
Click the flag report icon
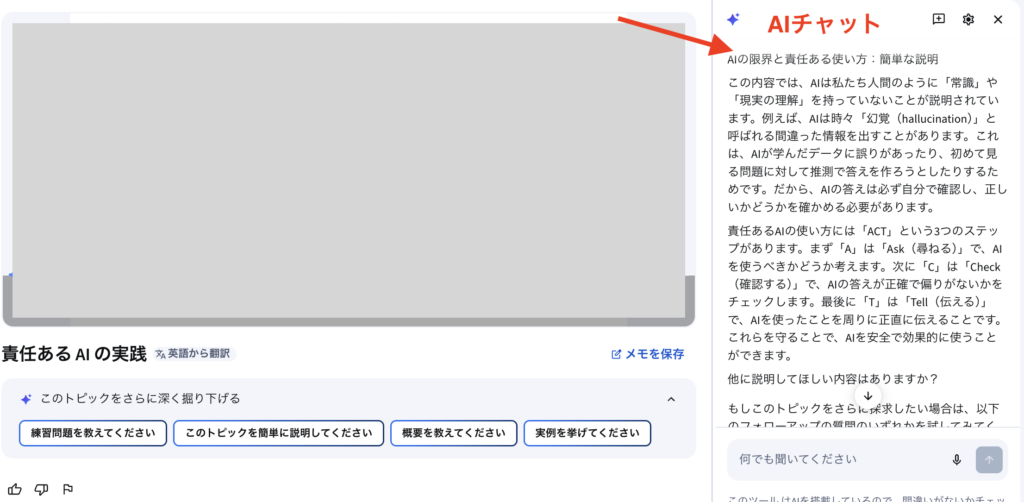(67, 489)
